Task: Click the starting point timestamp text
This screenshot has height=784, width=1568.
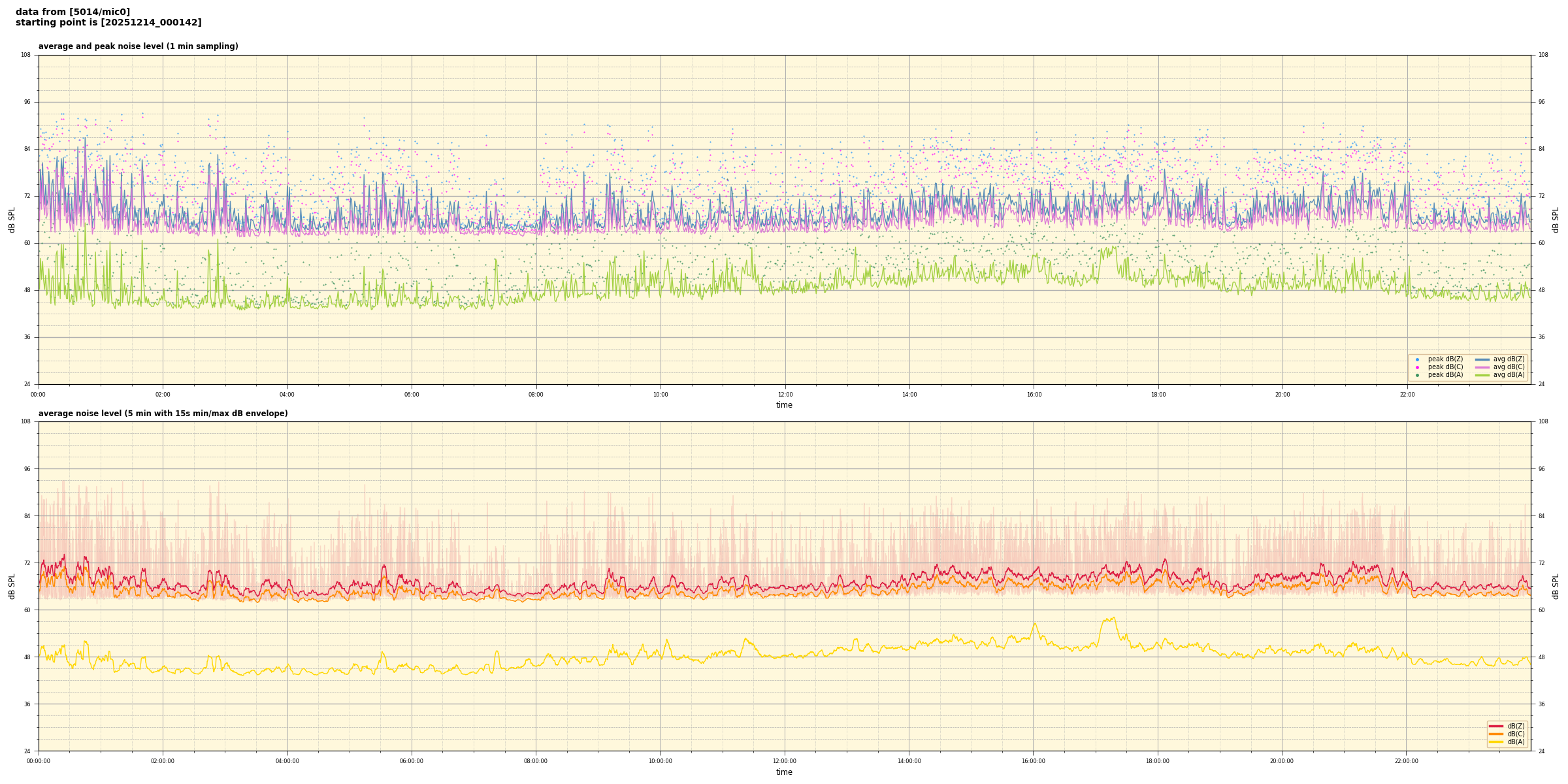Action: (x=108, y=23)
